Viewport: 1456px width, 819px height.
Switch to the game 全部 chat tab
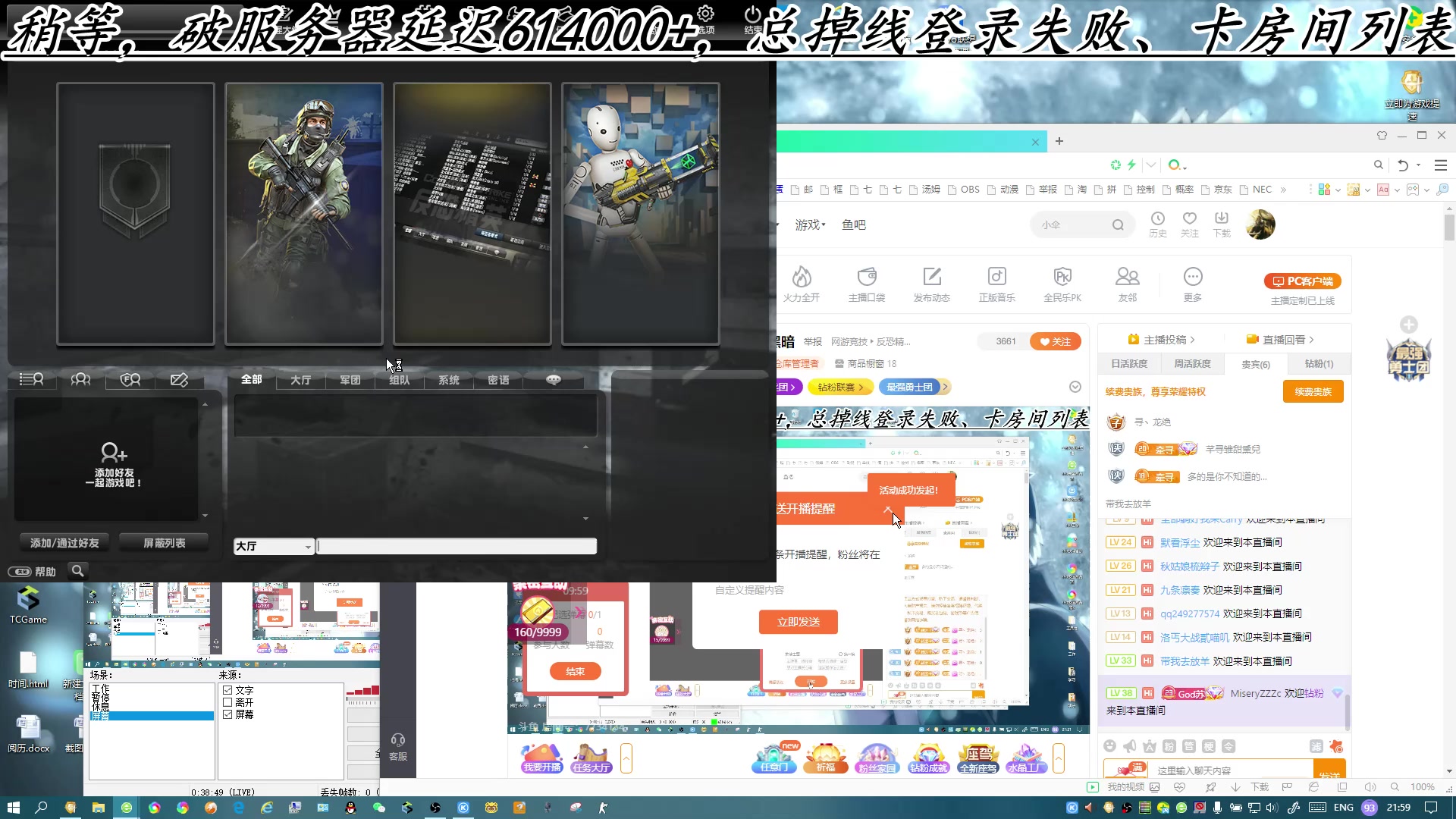tap(252, 379)
